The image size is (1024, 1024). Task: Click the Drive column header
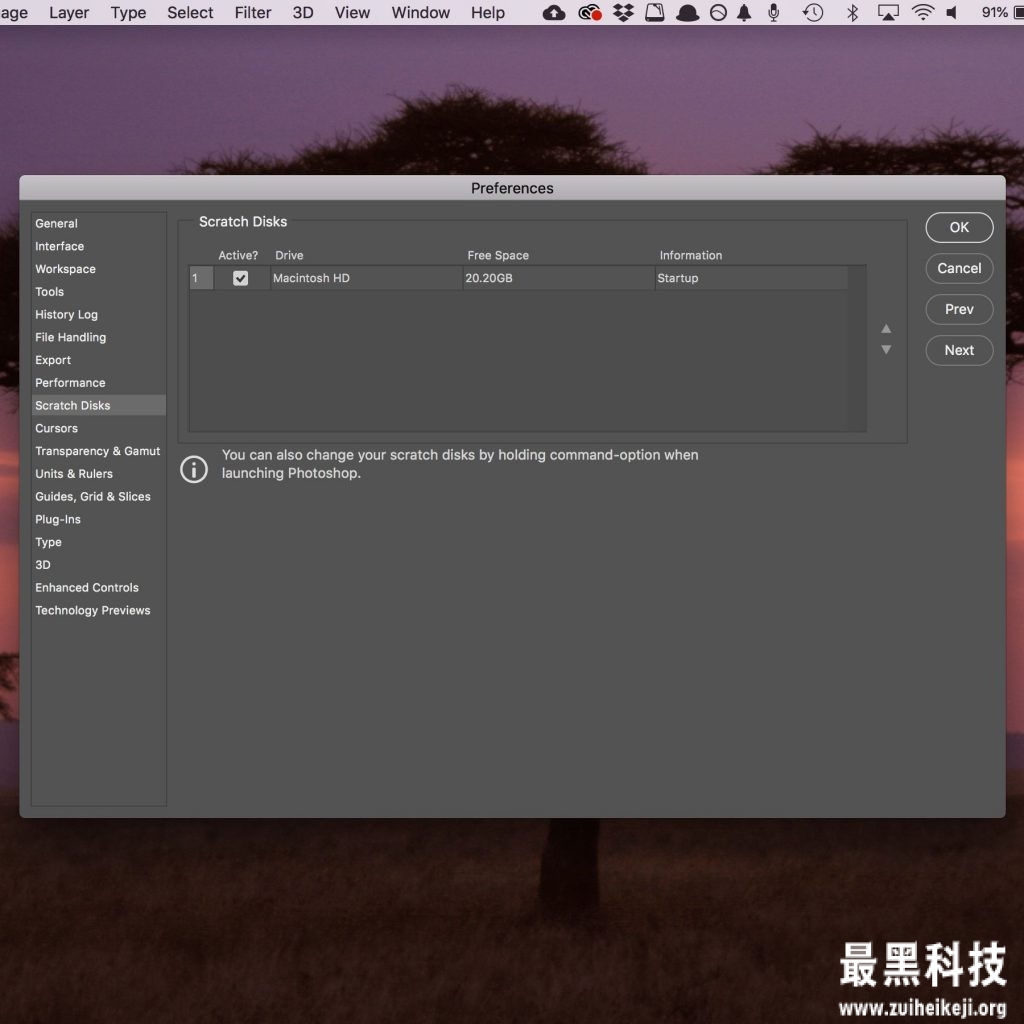[289, 255]
